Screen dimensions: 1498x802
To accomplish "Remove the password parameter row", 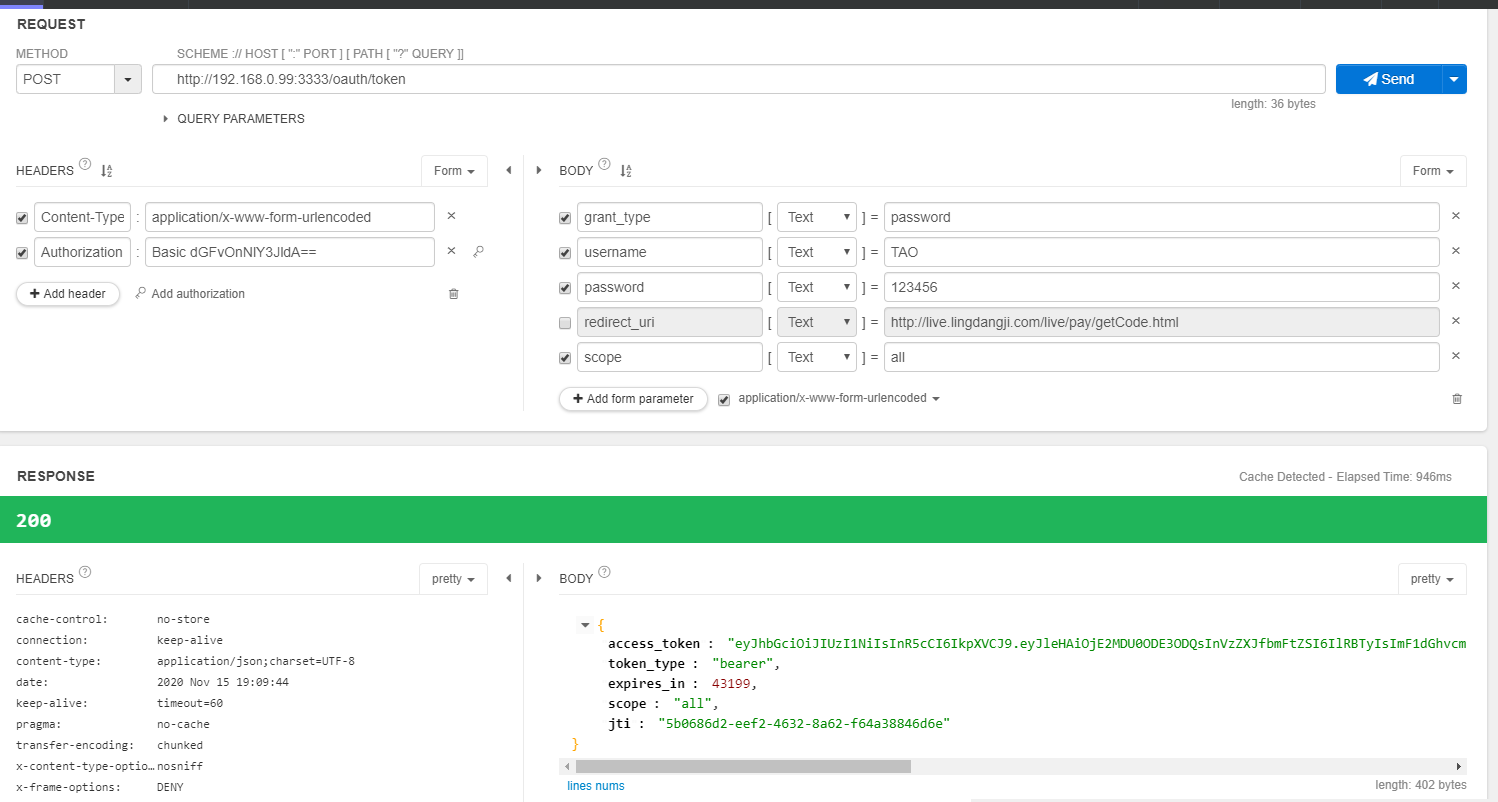I will point(1456,286).
